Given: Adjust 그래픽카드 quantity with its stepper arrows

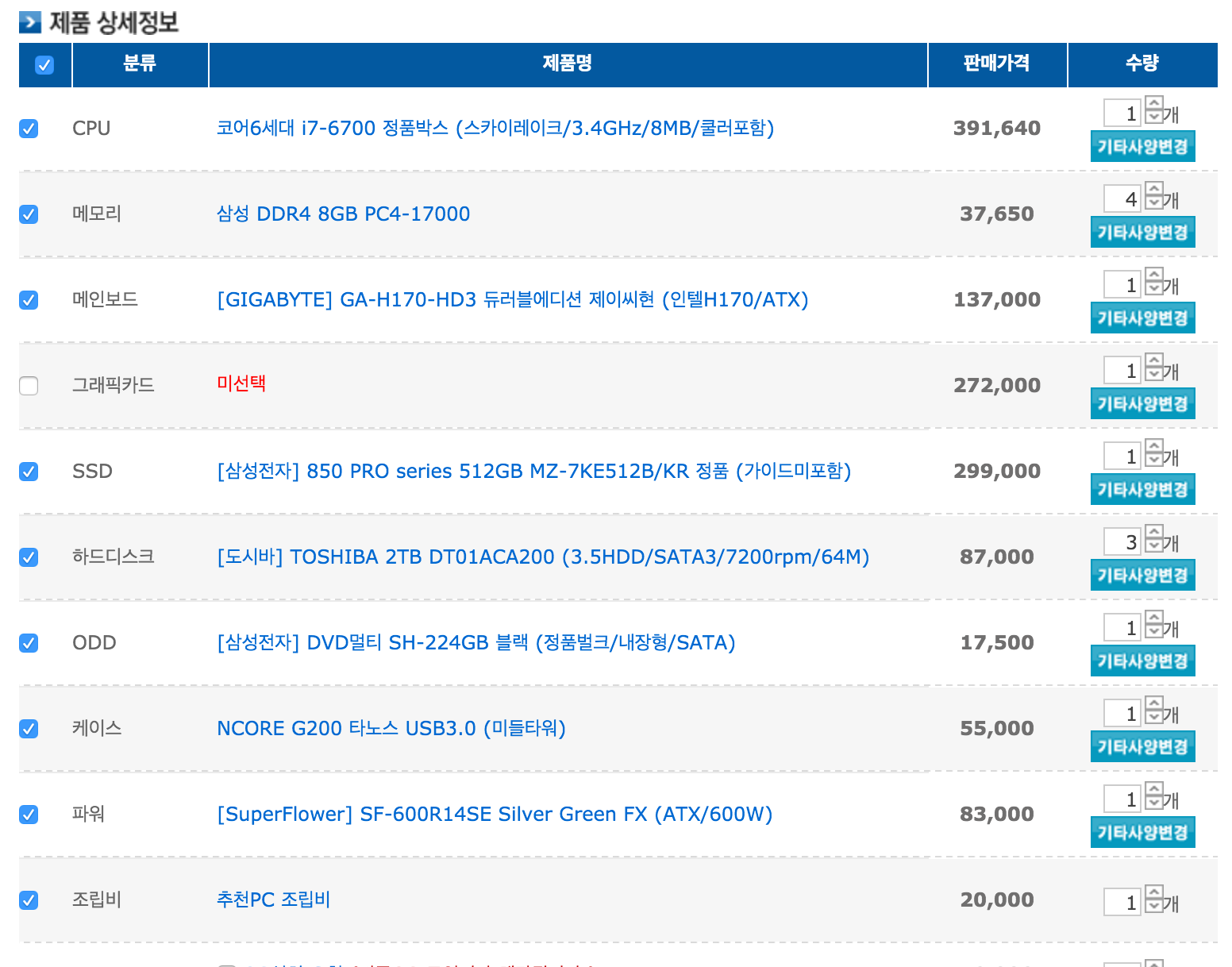Looking at the screenshot, I should [x=1154, y=368].
